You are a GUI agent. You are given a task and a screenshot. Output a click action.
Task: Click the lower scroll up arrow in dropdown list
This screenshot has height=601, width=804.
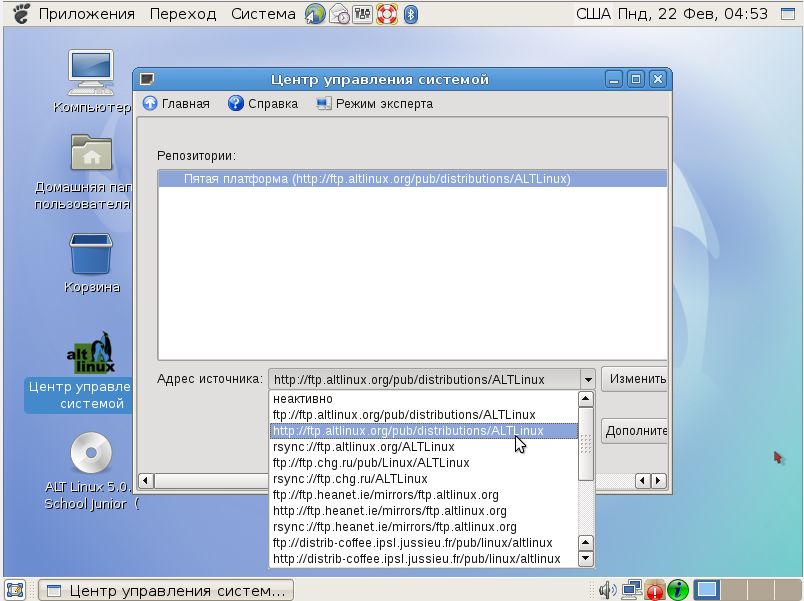[586, 543]
